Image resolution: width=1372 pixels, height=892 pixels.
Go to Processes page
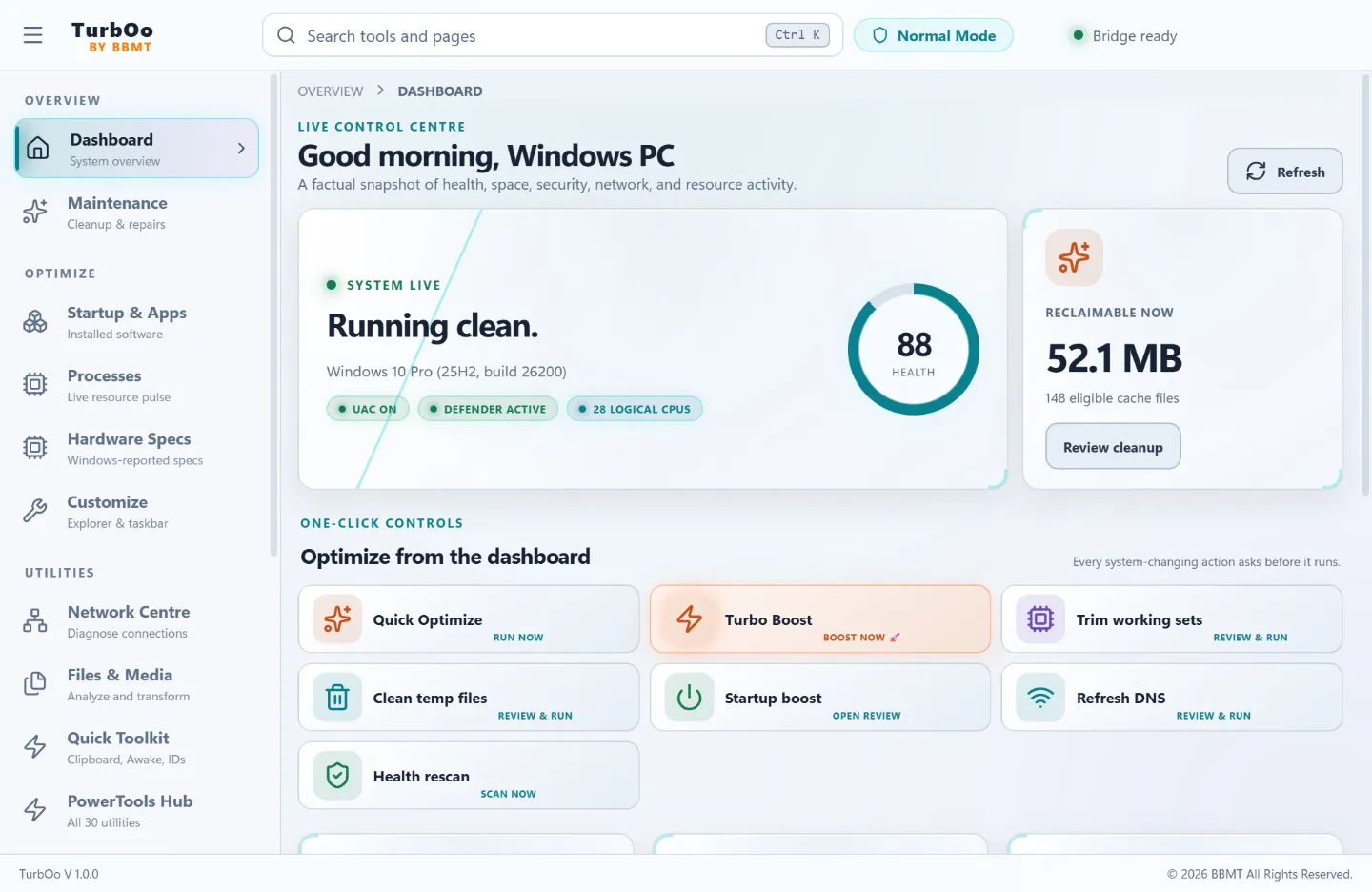click(x=138, y=384)
